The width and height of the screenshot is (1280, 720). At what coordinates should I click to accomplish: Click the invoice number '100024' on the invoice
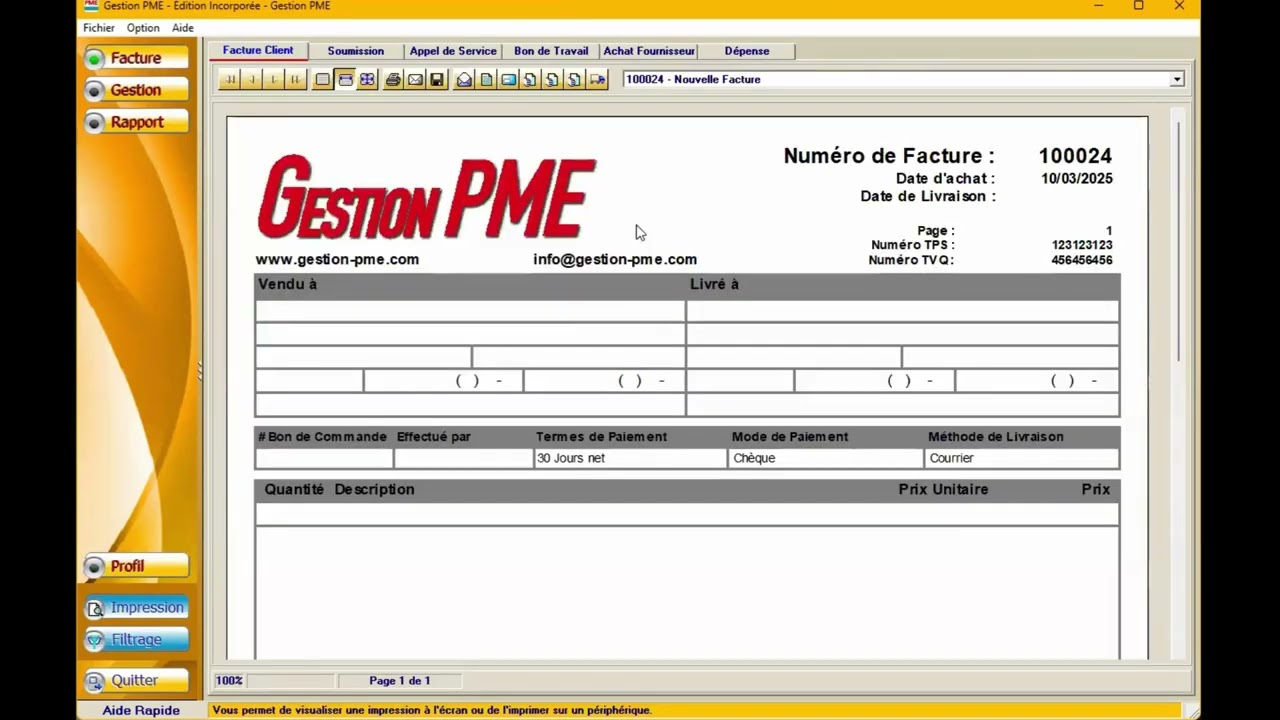[1075, 156]
